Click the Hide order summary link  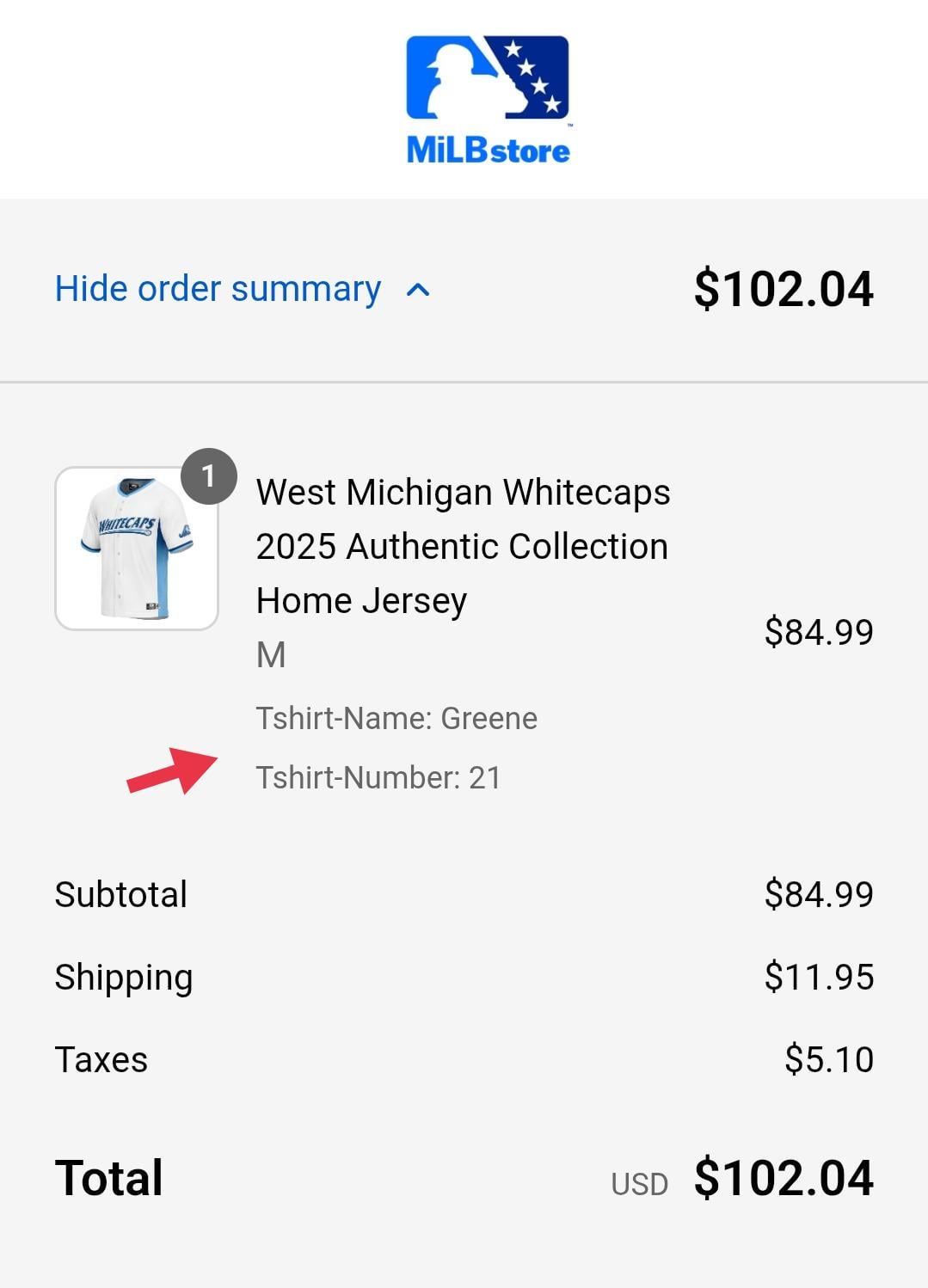click(x=218, y=289)
